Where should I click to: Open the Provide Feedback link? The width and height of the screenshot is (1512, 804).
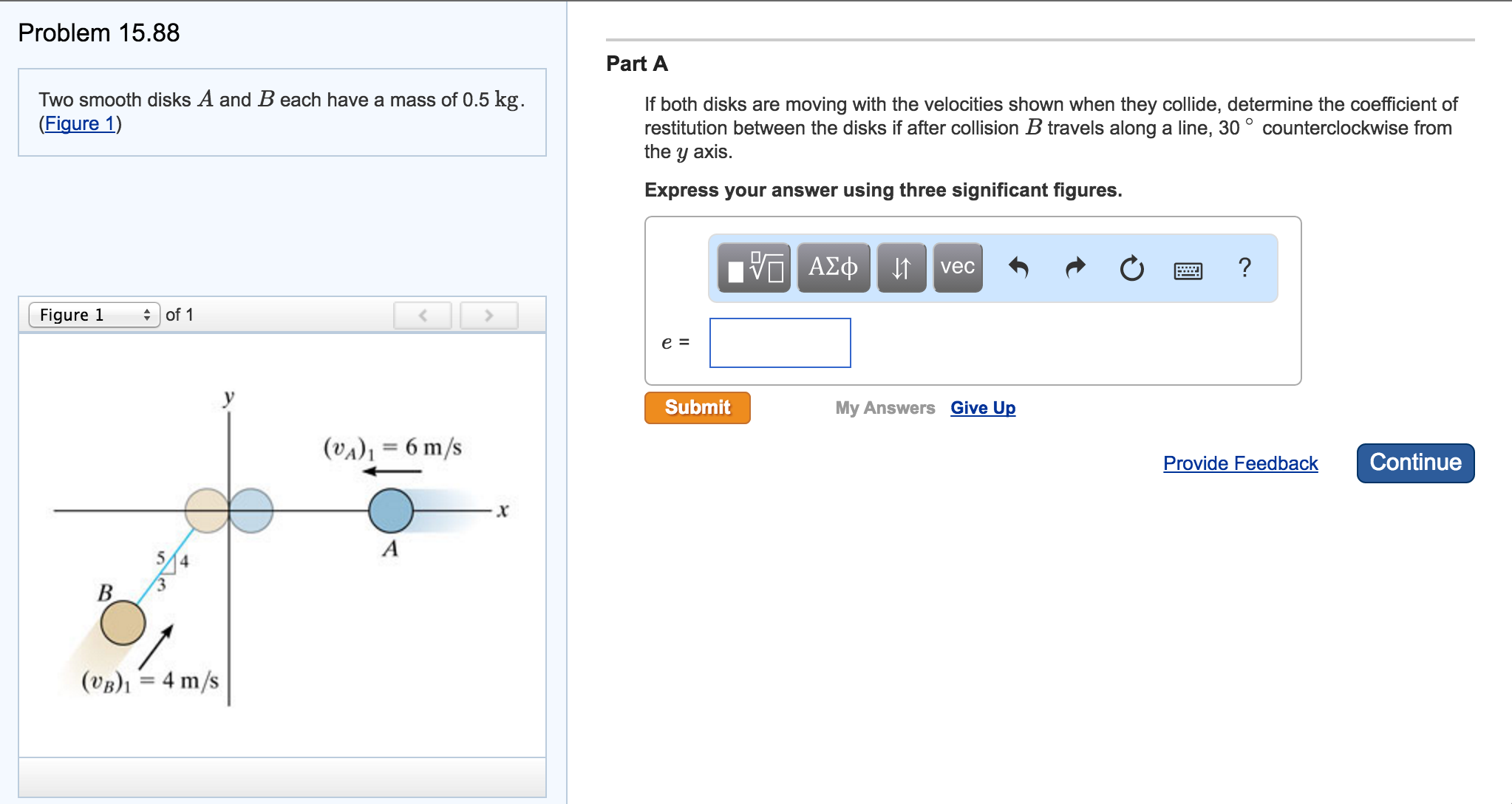[1240, 463]
